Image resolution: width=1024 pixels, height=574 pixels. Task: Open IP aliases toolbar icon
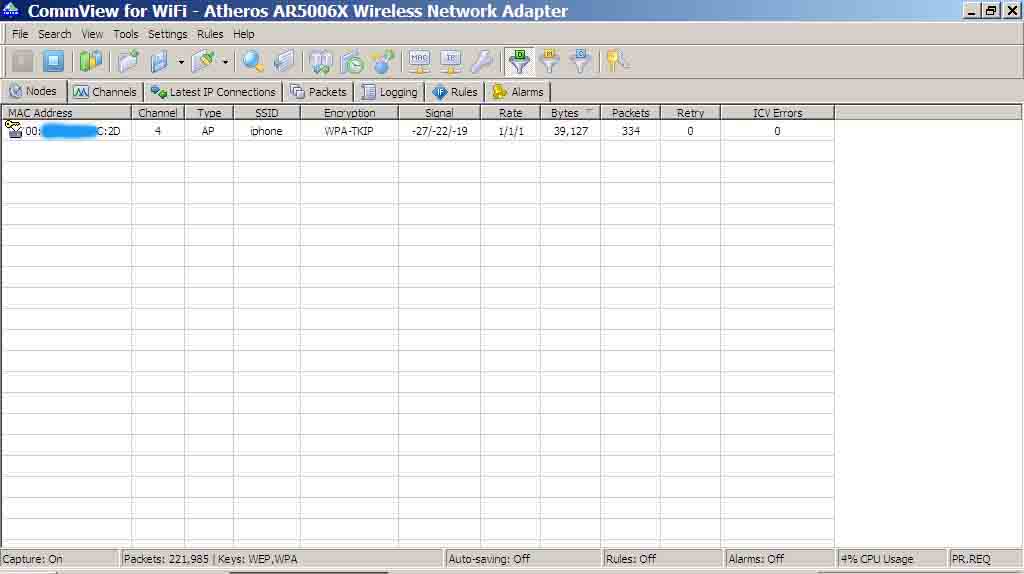point(451,61)
